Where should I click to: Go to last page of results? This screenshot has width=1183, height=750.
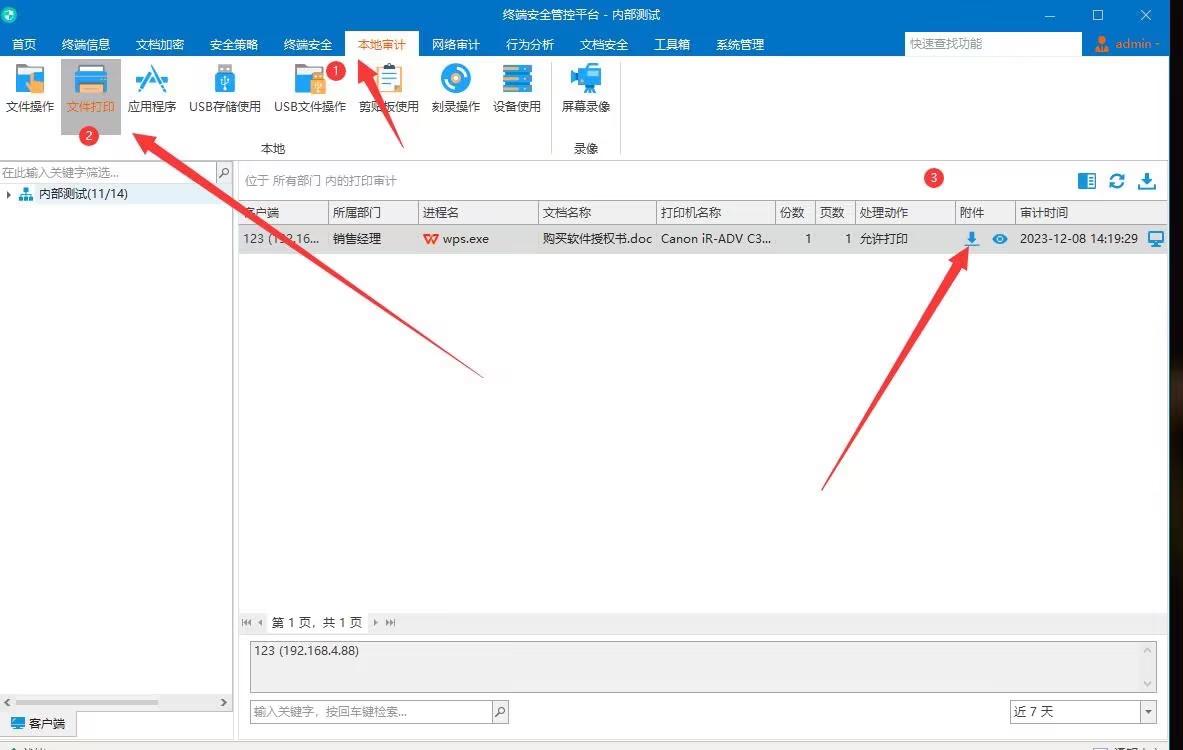[x=390, y=622]
